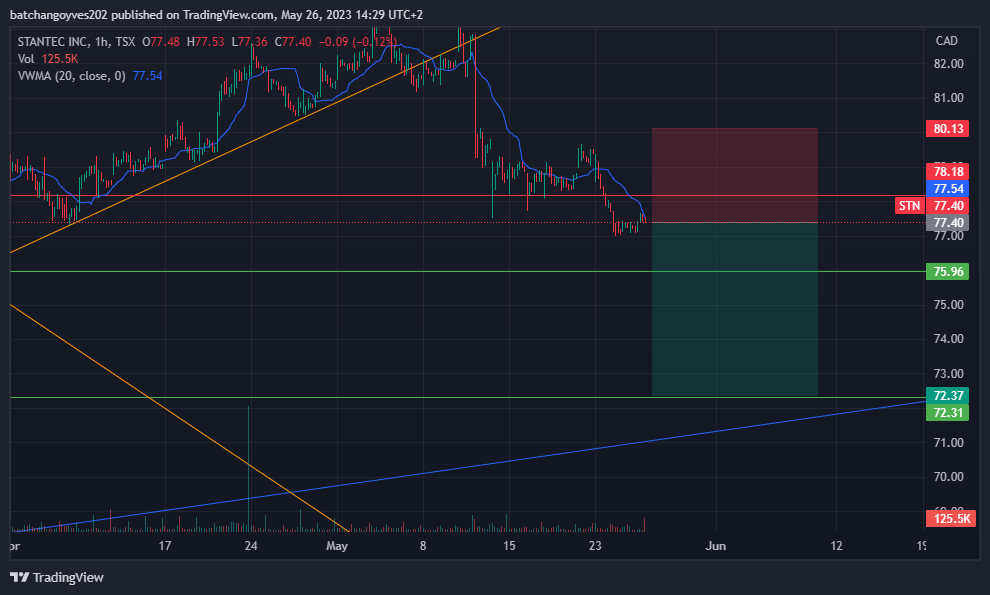Click the red 125.5K volume label
Image resolution: width=990 pixels, height=595 pixels.
(x=950, y=519)
